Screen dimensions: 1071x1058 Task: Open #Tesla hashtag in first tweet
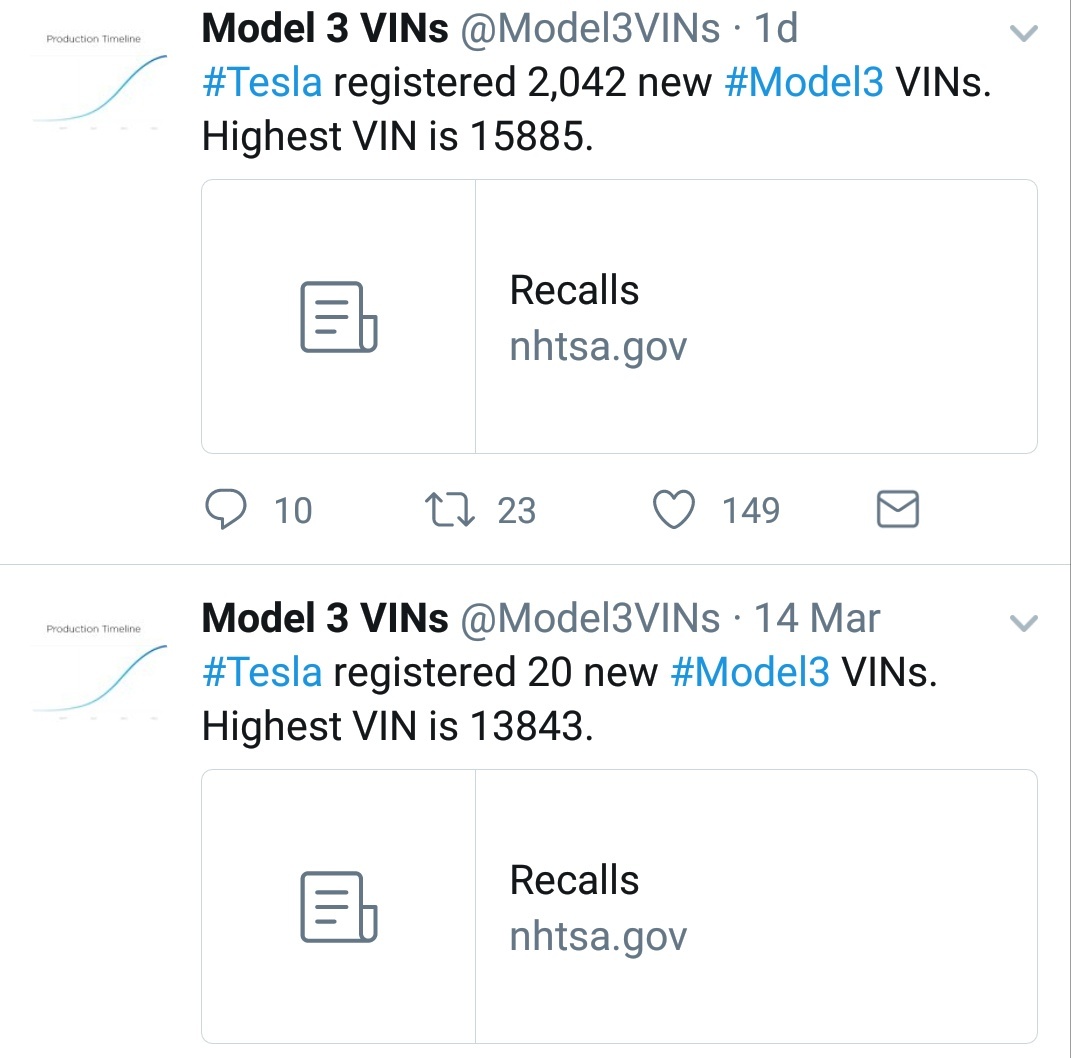(x=262, y=83)
